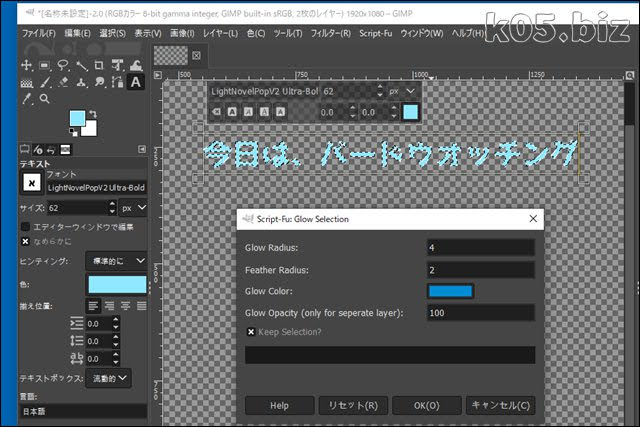This screenshot has width=640, height=427.
Task: Open the ウィンドウ(W) menu
Action: pyautogui.click(x=422, y=33)
